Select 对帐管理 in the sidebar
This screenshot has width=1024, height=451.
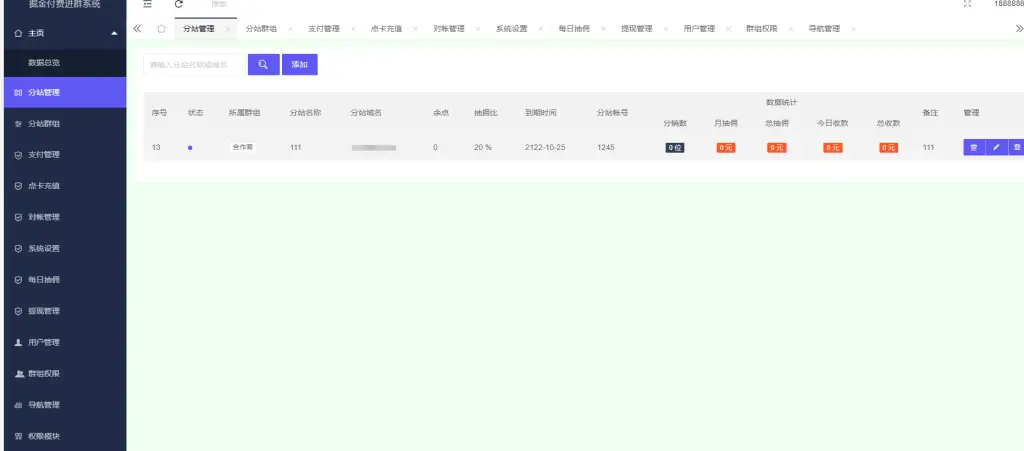tap(44, 217)
